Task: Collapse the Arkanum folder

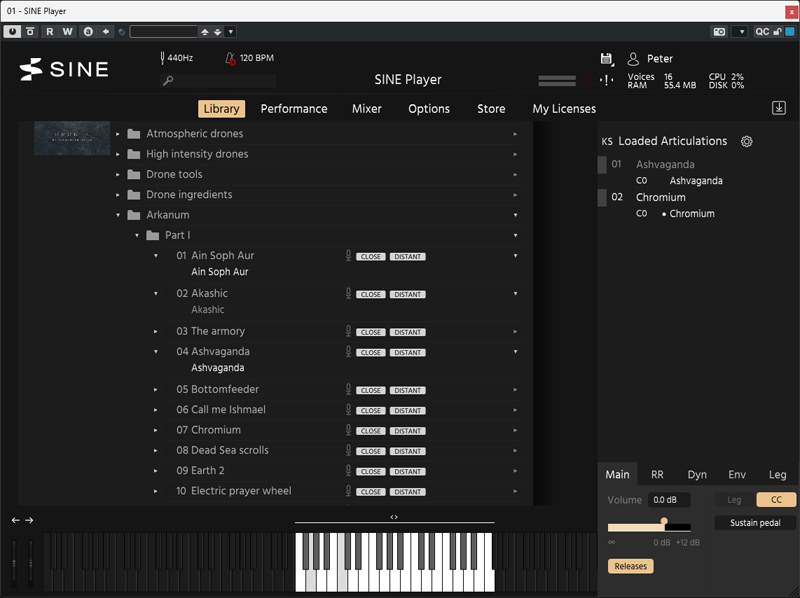Action: coord(119,215)
